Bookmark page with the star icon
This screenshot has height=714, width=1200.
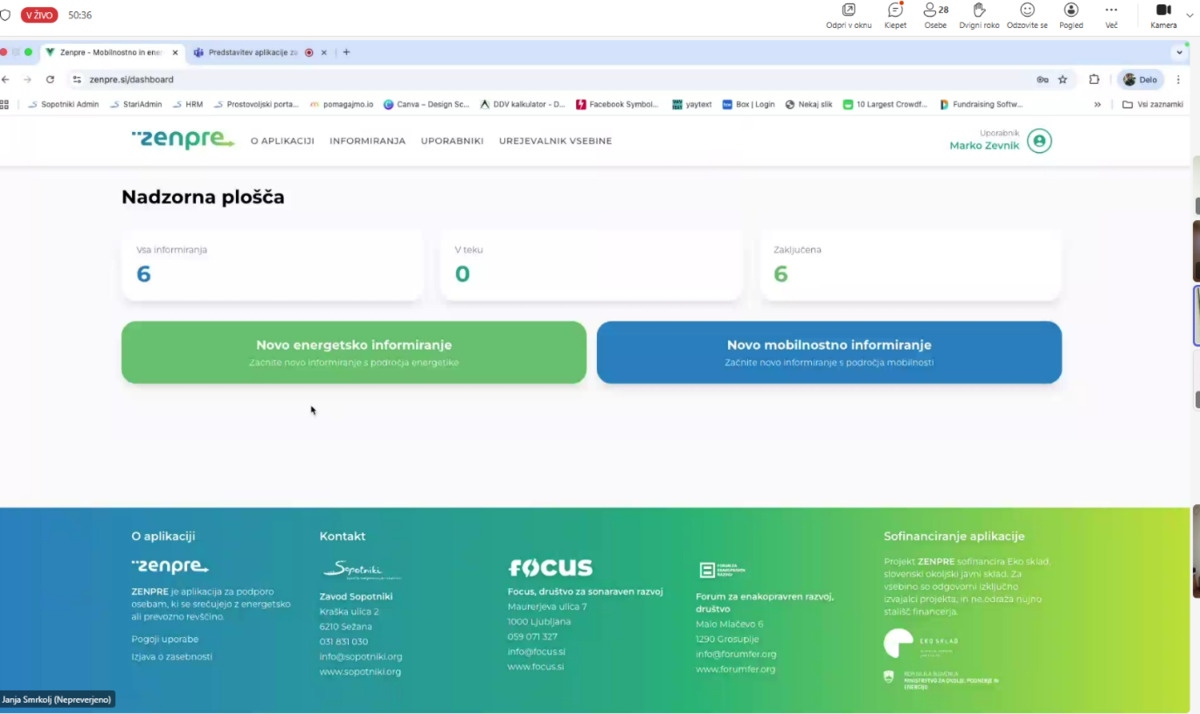tap(1063, 79)
